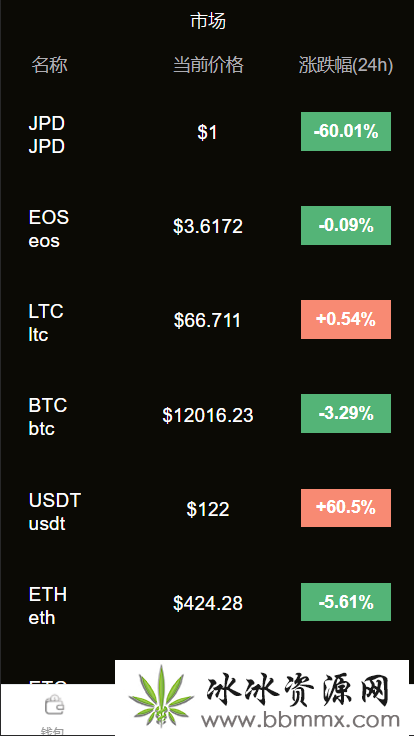Image resolution: width=414 pixels, height=736 pixels.
Task: Select the $12016.23 BTC price
Action: (x=207, y=415)
